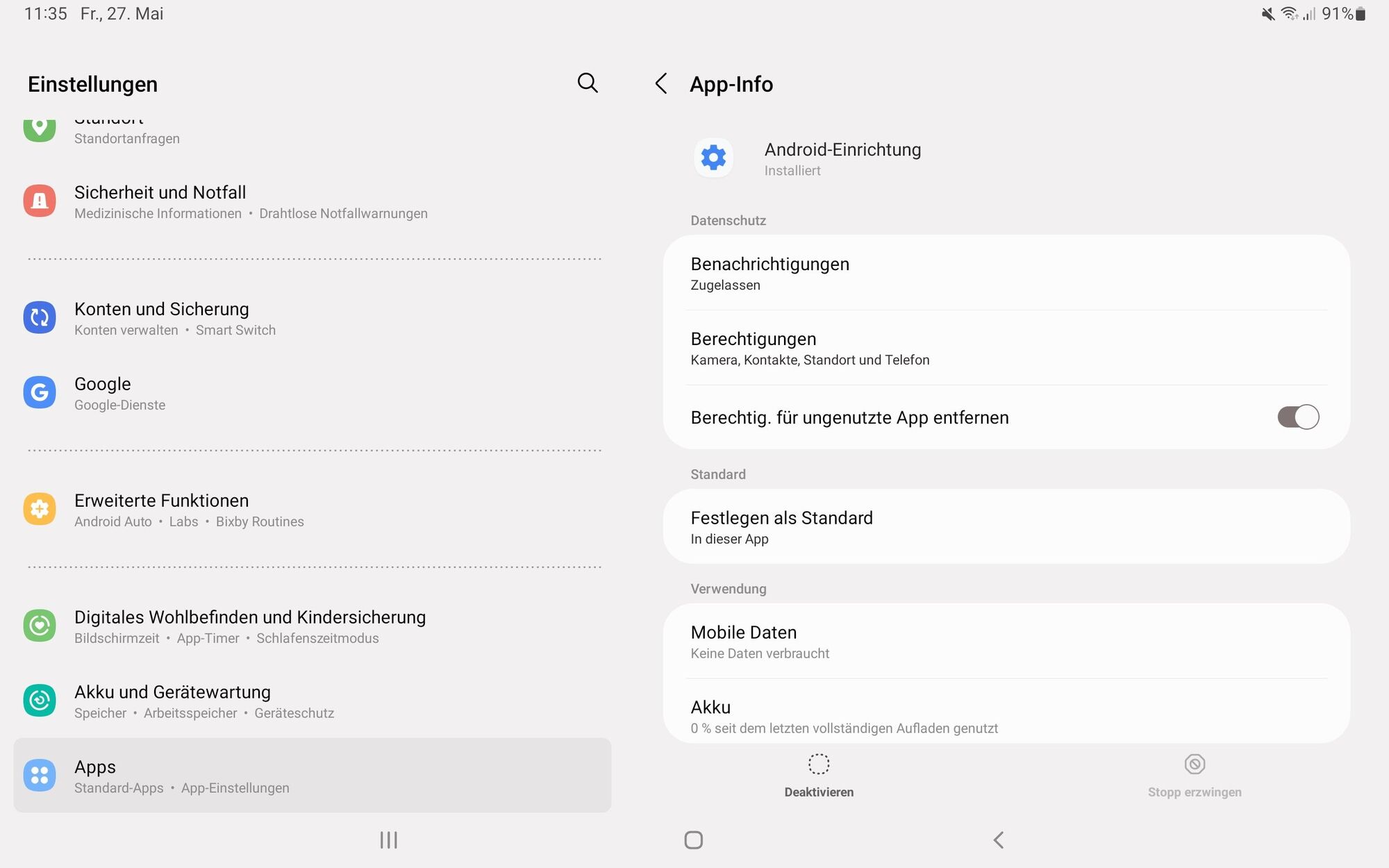
Task: Tap Deaktivieren dashed circle icon
Action: click(x=819, y=765)
